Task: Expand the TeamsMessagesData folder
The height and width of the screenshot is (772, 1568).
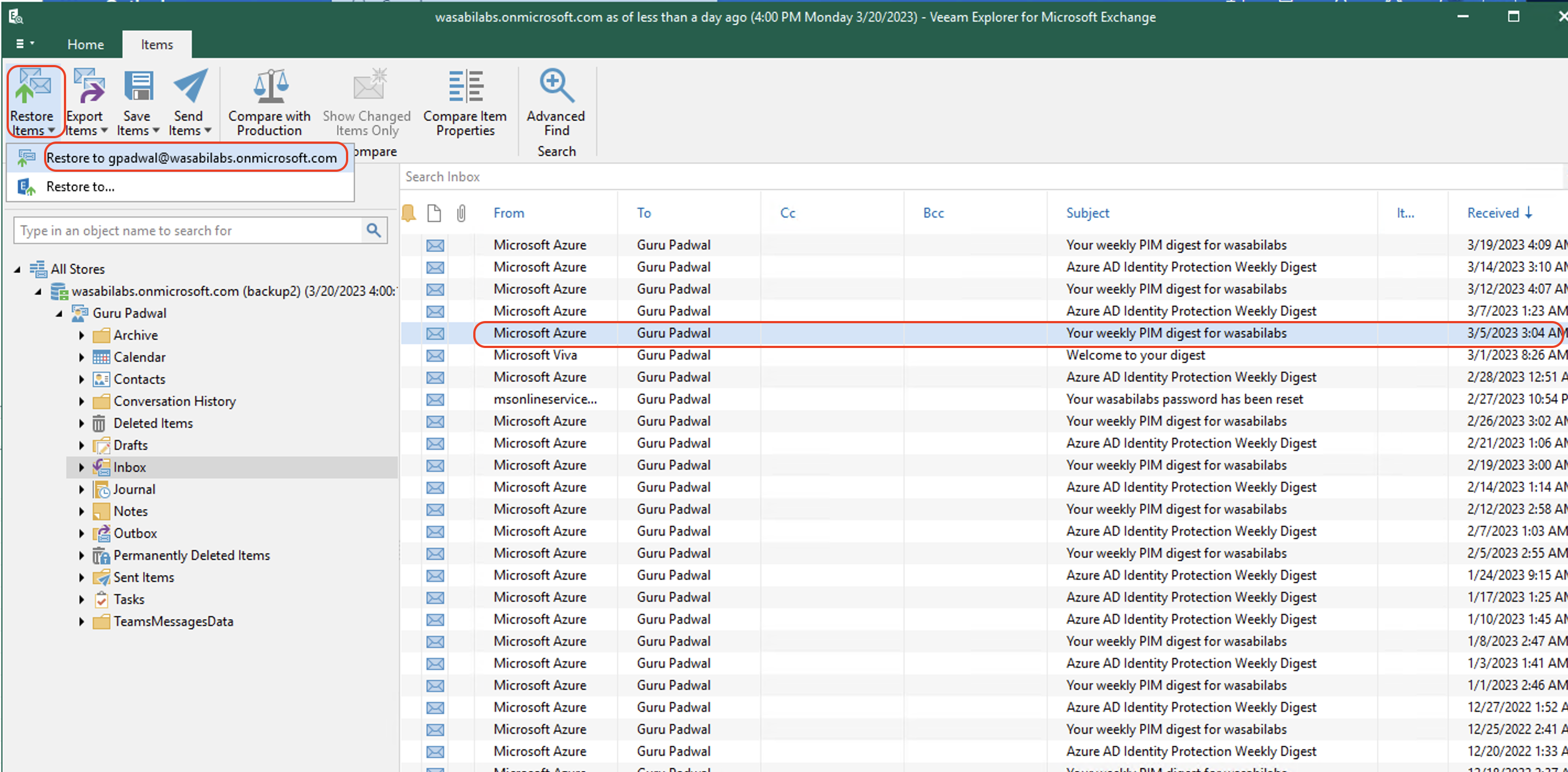Action: 82,622
